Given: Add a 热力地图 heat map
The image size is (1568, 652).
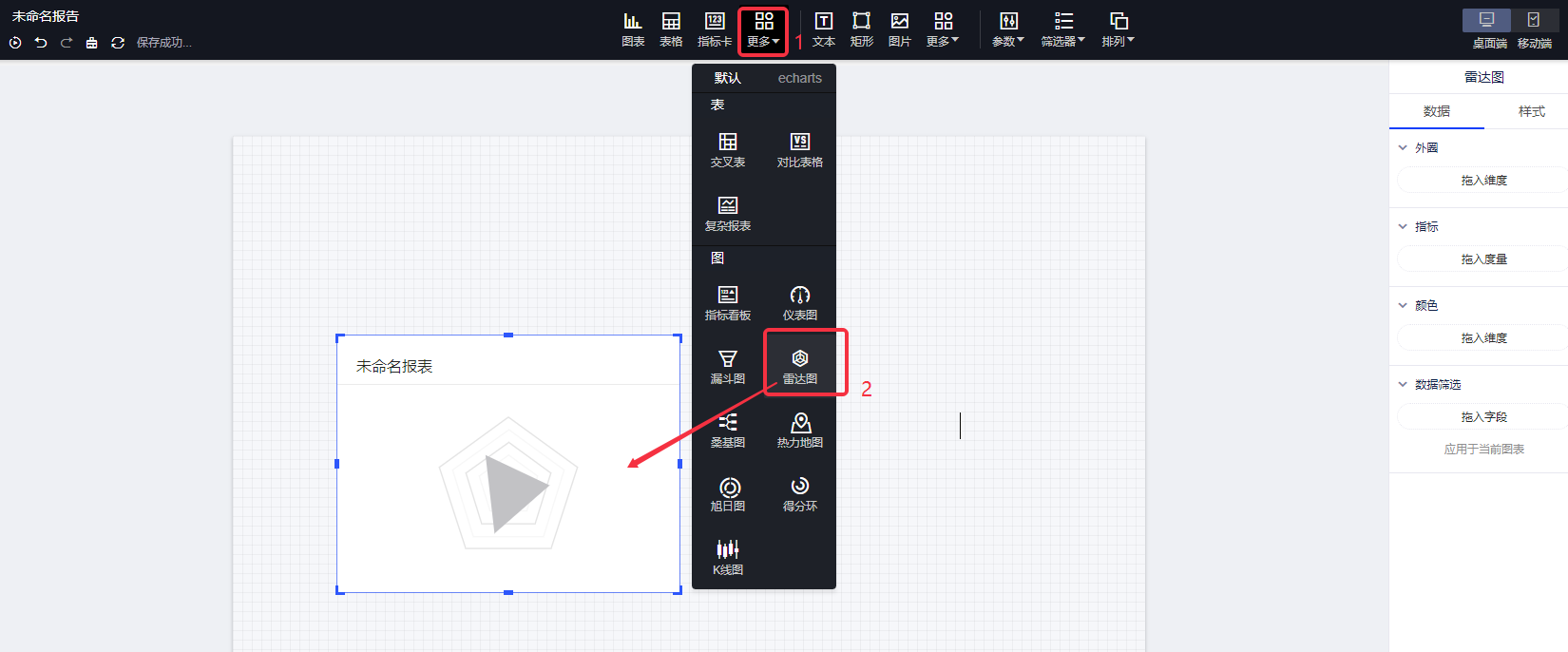Looking at the screenshot, I should pyautogui.click(x=800, y=429).
